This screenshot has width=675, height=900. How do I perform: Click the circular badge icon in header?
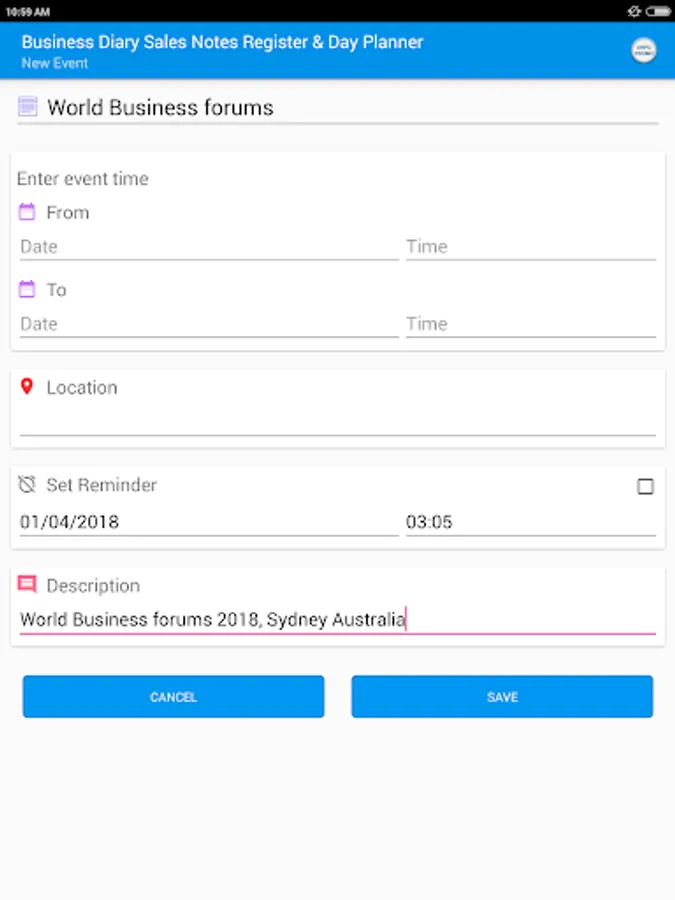[x=644, y=51]
